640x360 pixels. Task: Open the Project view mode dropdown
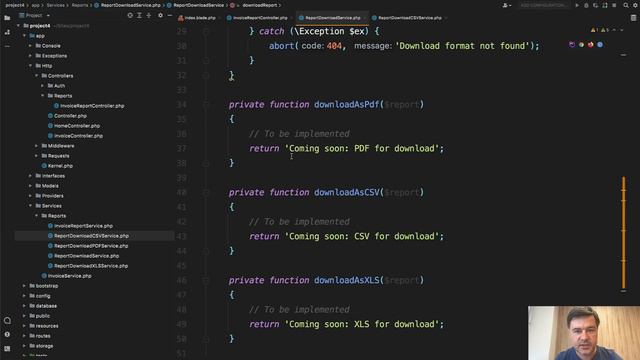35,16
